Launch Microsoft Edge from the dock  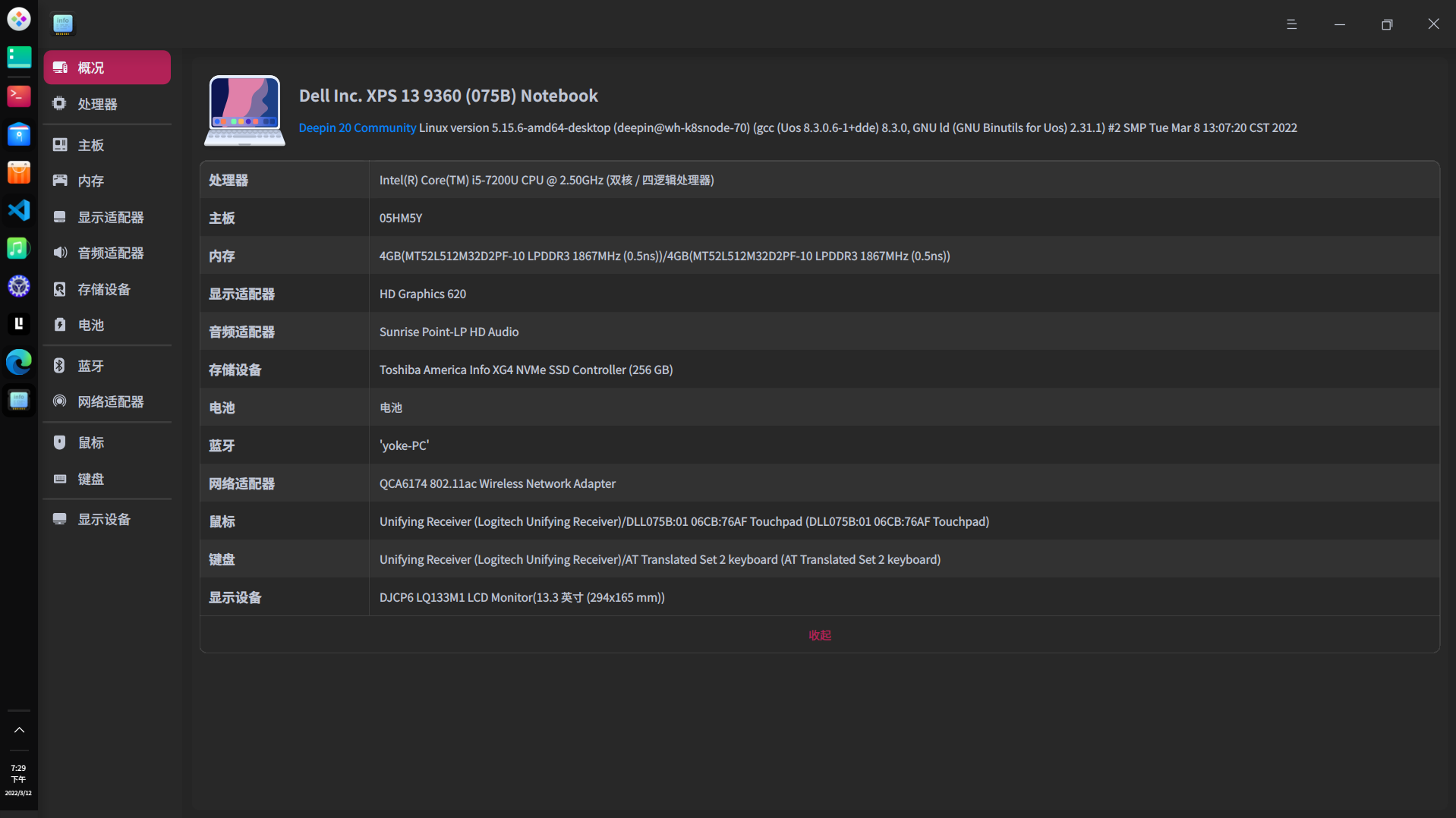point(19,362)
